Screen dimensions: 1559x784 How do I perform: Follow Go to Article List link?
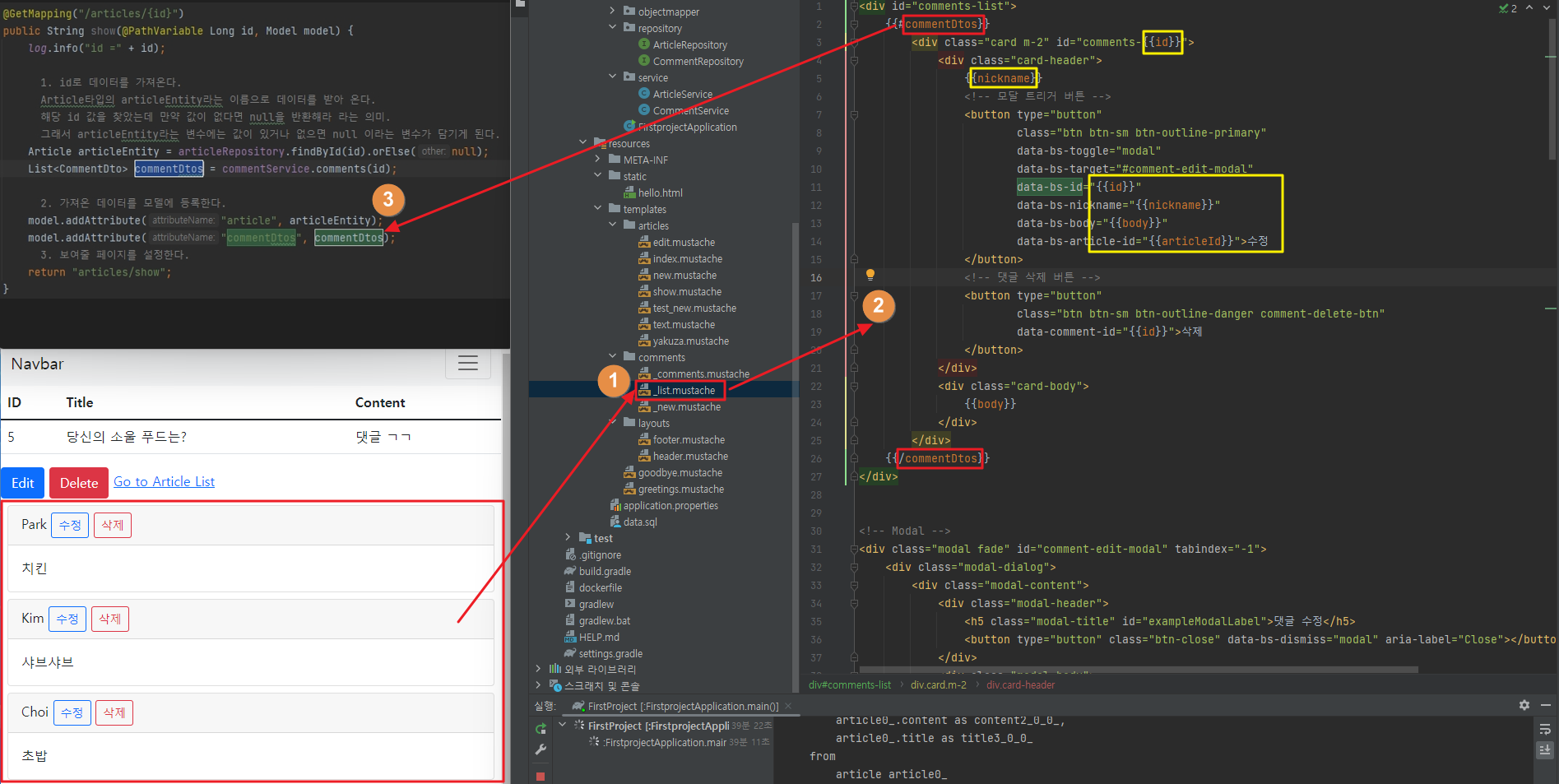tap(164, 482)
